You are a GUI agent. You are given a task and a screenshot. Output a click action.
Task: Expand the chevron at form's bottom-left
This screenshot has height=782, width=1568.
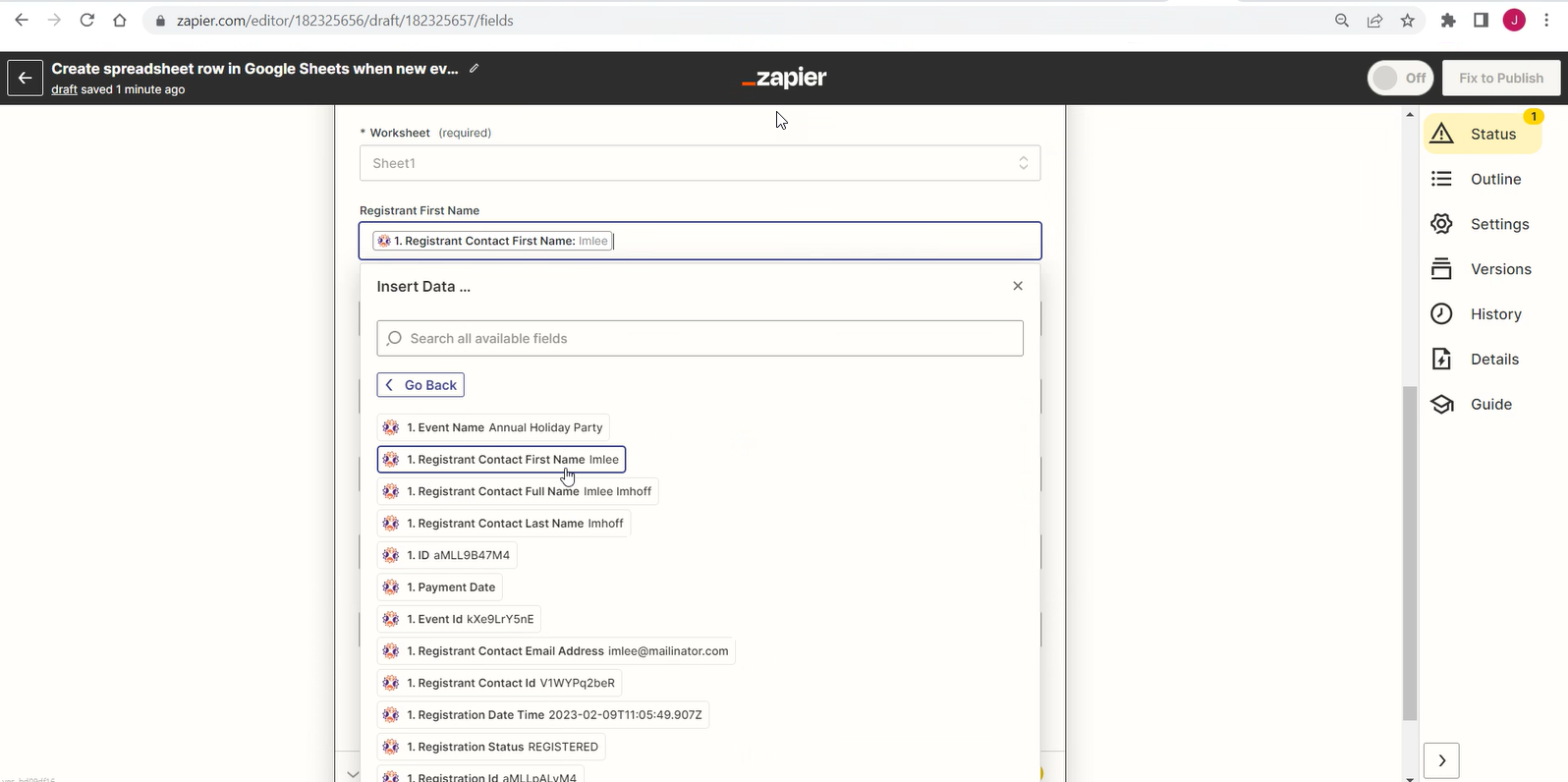[x=353, y=774]
